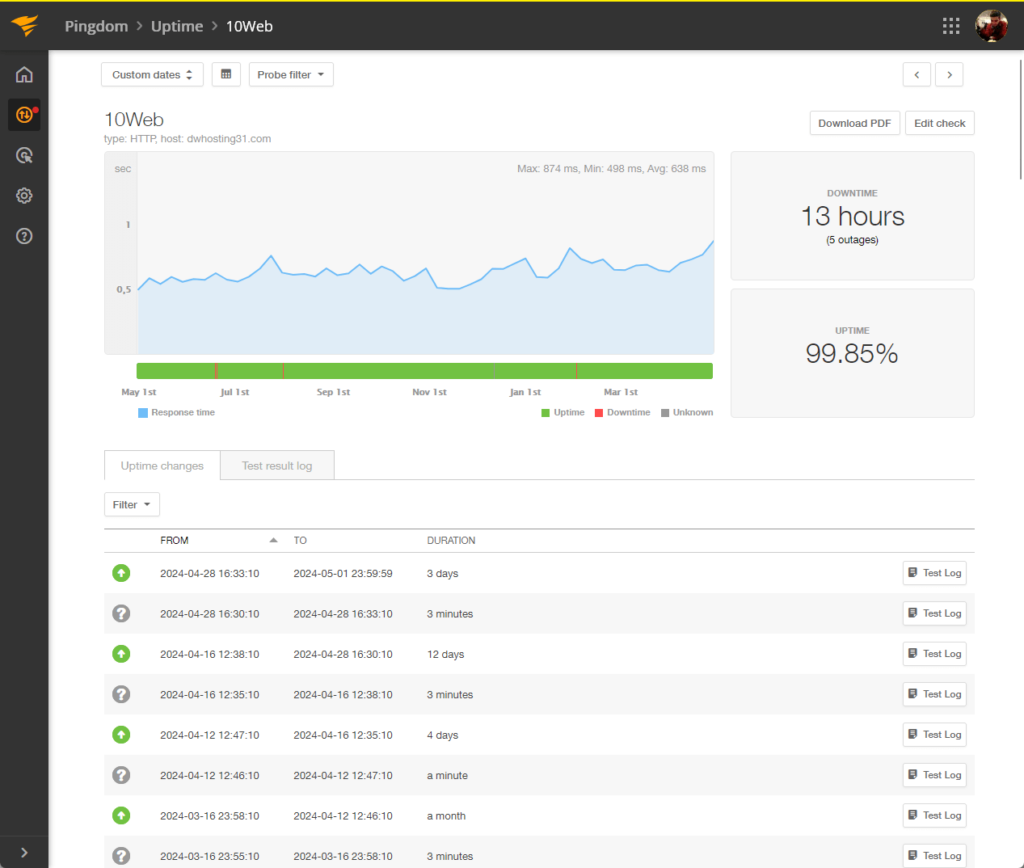Open the calendar date picker icon
1024x868 pixels.
click(226, 74)
